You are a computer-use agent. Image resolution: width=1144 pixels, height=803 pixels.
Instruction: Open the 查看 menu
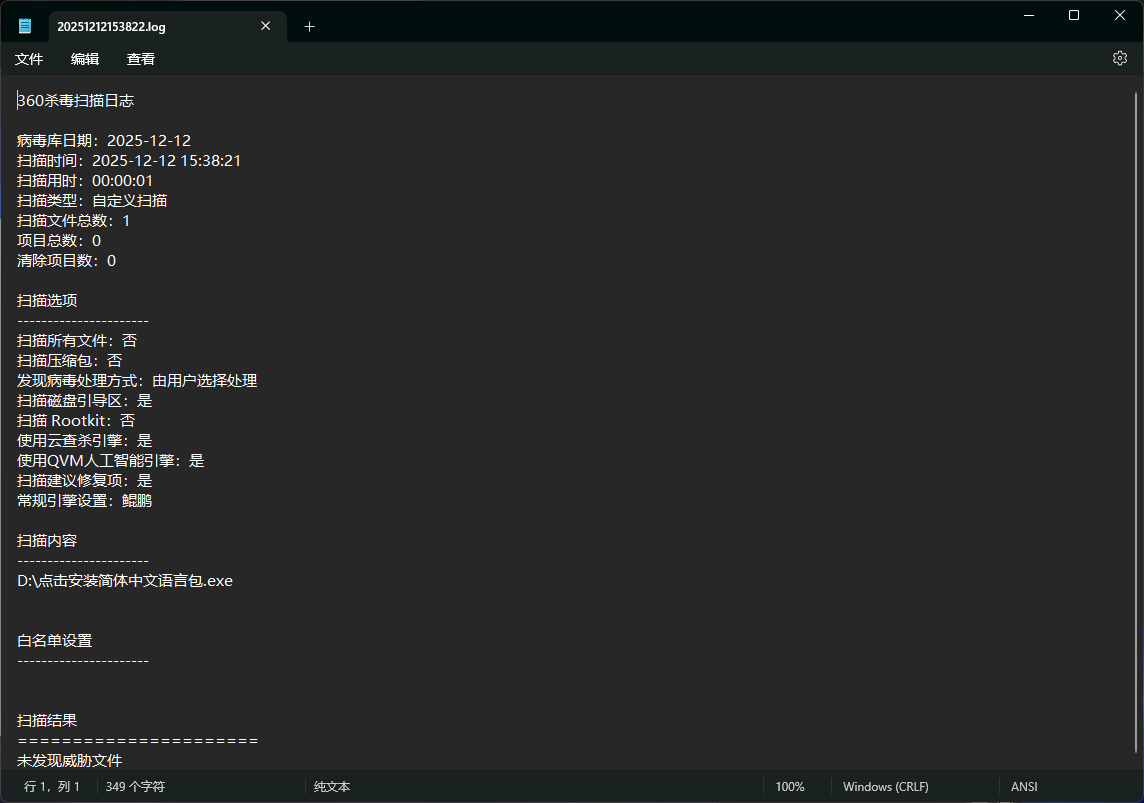pyautogui.click(x=141, y=59)
